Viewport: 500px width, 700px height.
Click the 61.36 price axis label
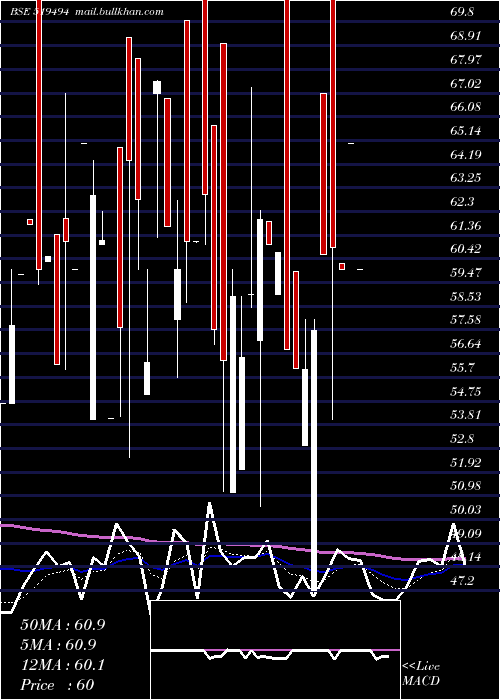tap(466, 226)
